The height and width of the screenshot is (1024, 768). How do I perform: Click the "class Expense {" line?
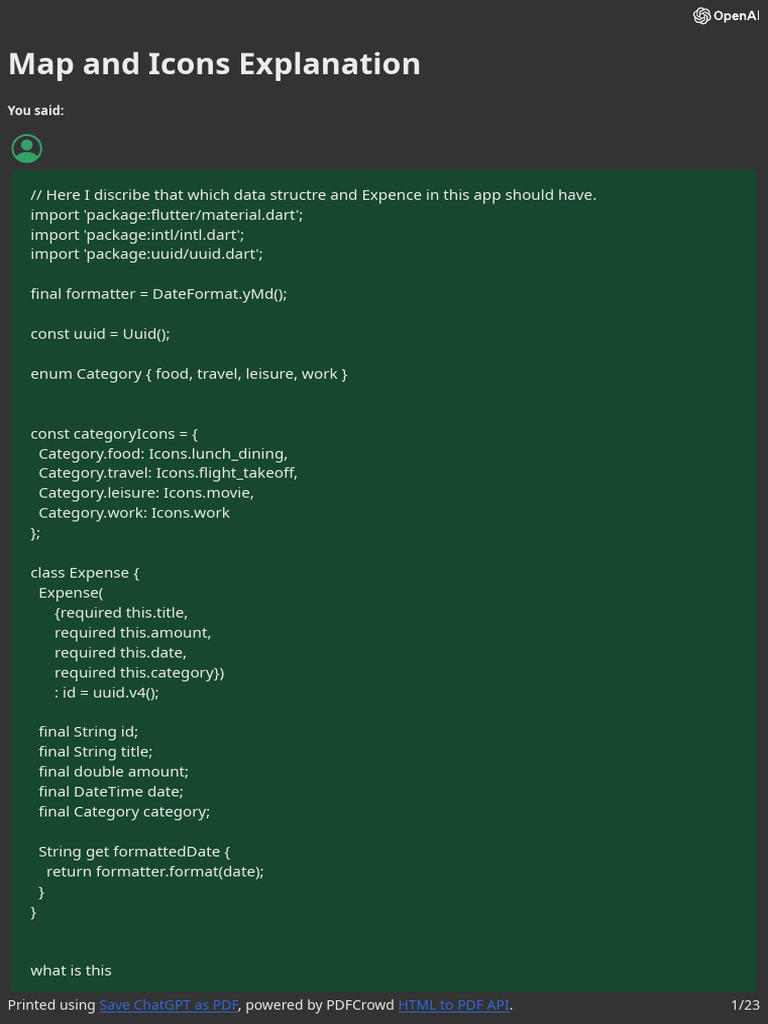(x=85, y=572)
